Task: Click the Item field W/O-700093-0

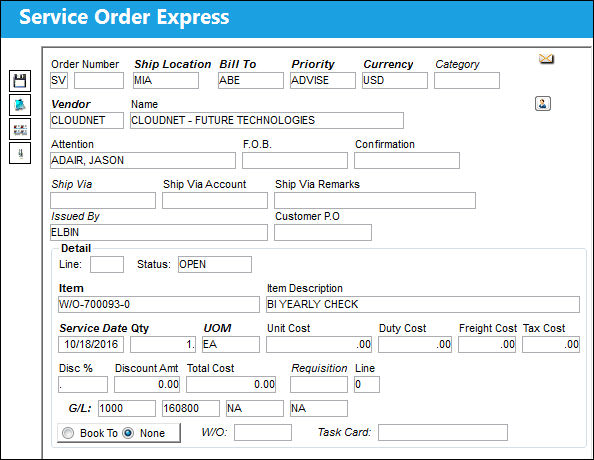Action: (159, 304)
